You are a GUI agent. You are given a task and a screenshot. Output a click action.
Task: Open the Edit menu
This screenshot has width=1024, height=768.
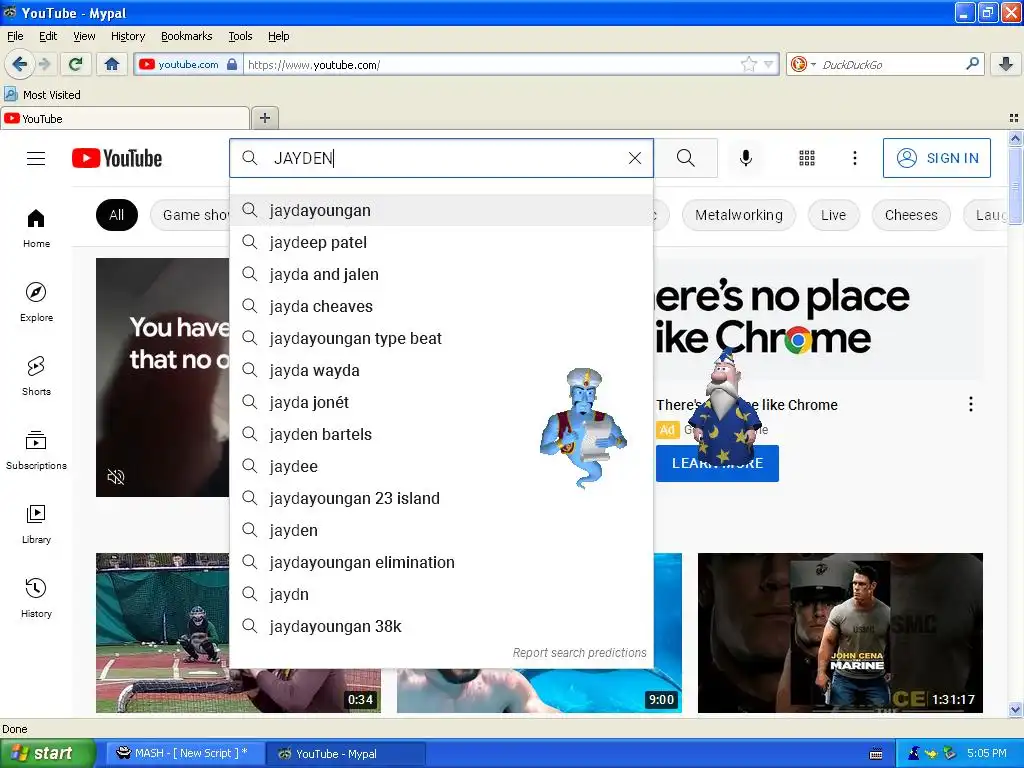click(x=48, y=36)
